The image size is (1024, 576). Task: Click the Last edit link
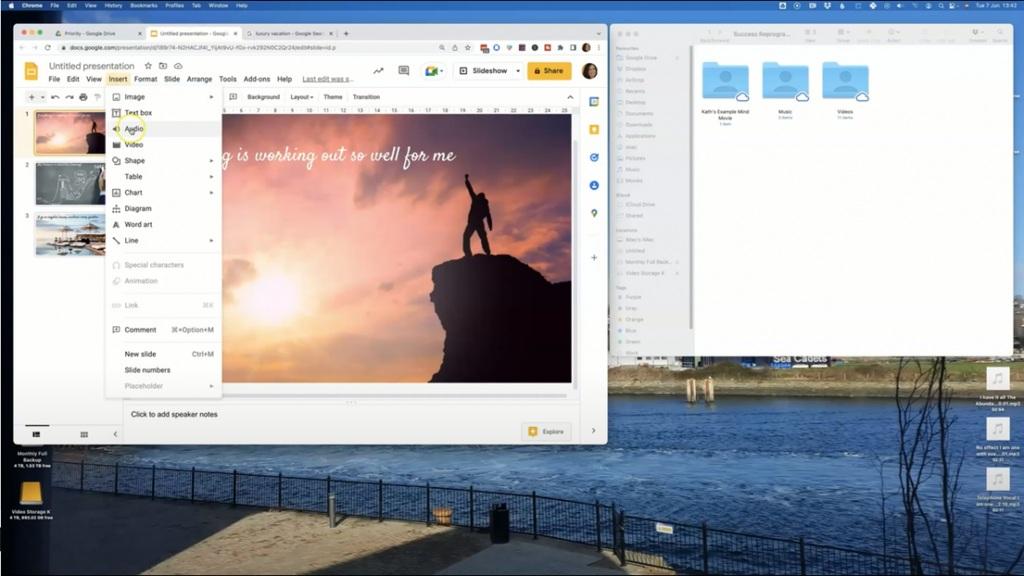tap(327, 79)
